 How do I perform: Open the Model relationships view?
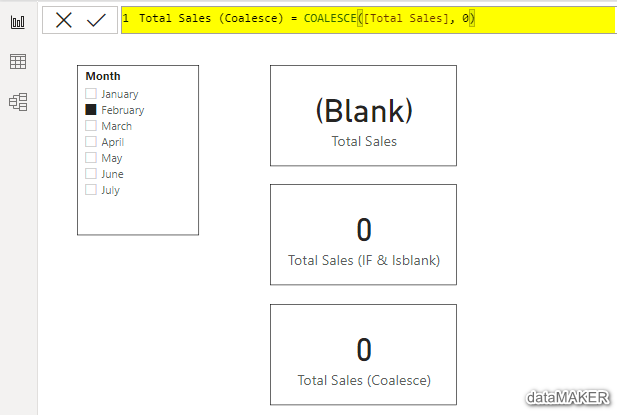18,101
